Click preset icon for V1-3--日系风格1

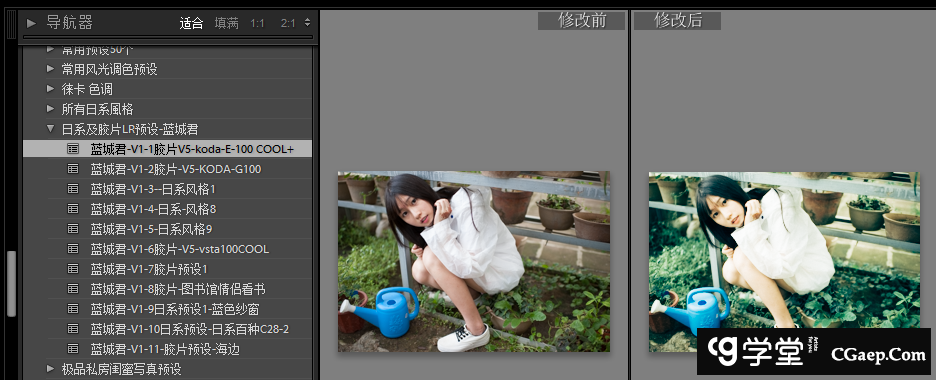pos(73,189)
